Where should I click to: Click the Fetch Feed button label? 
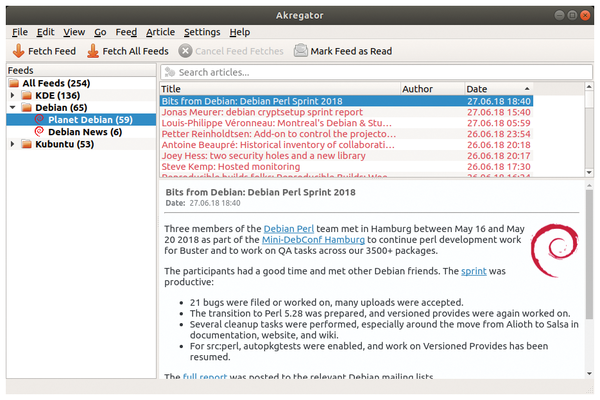pyautogui.click(x=52, y=51)
